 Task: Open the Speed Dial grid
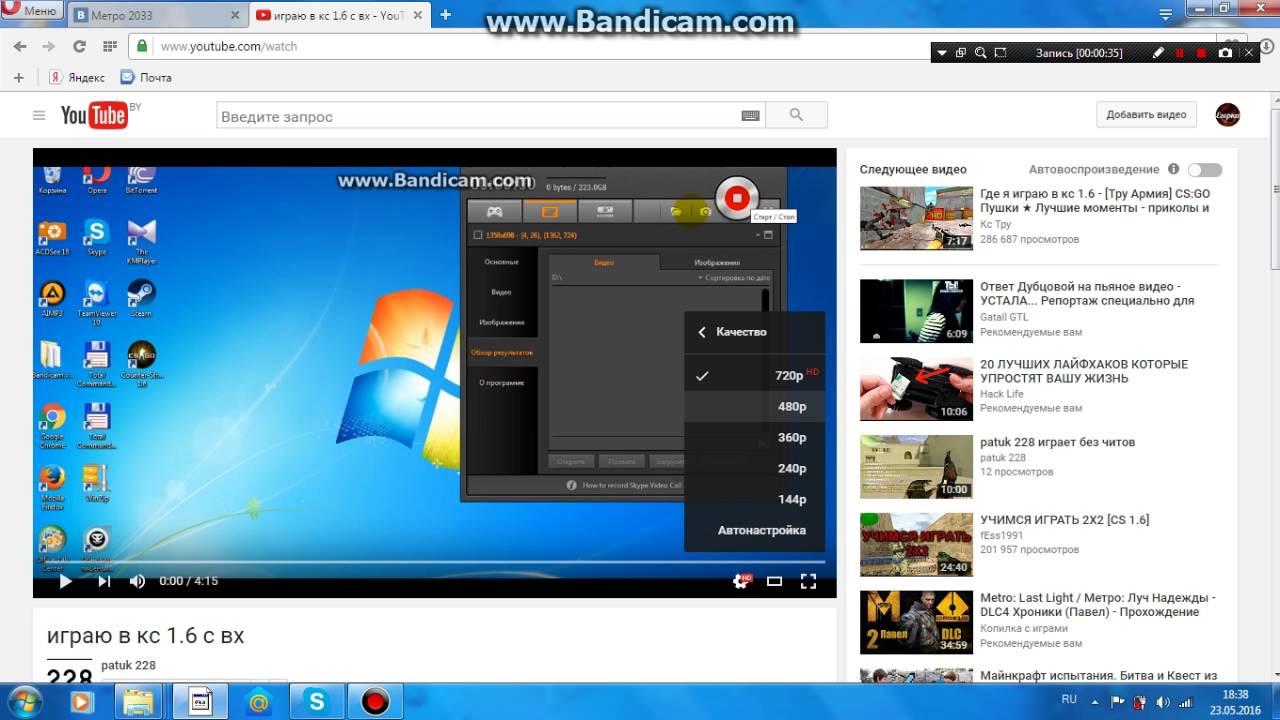(110, 46)
